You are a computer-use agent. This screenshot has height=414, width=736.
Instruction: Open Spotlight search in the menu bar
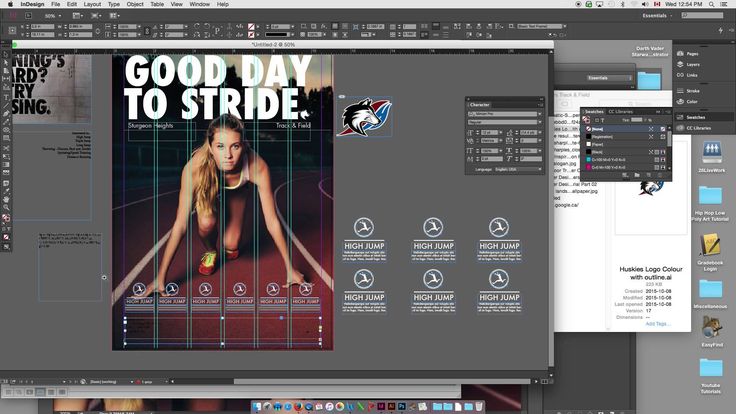712,4
